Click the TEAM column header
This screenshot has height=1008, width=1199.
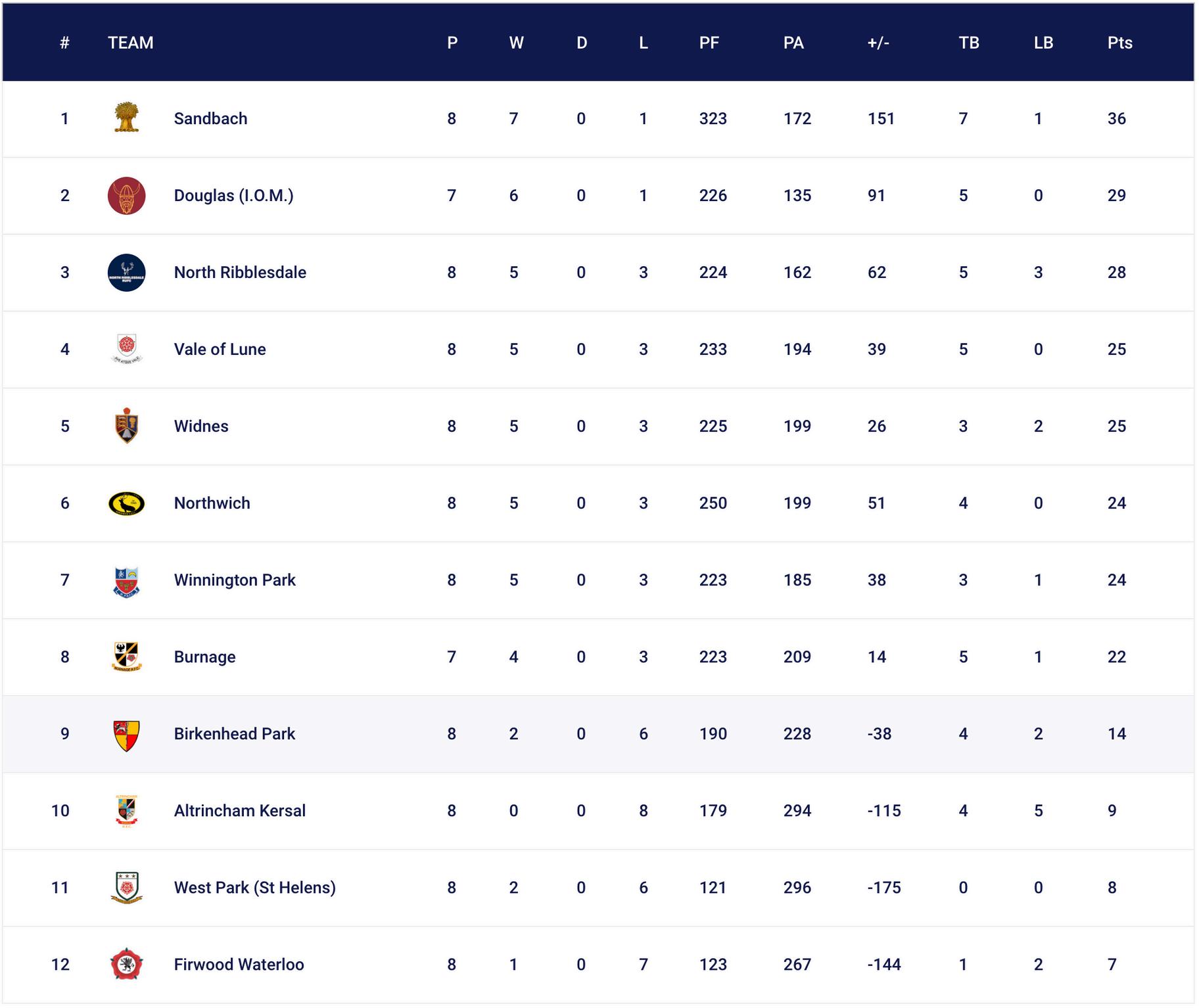(x=130, y=43)
